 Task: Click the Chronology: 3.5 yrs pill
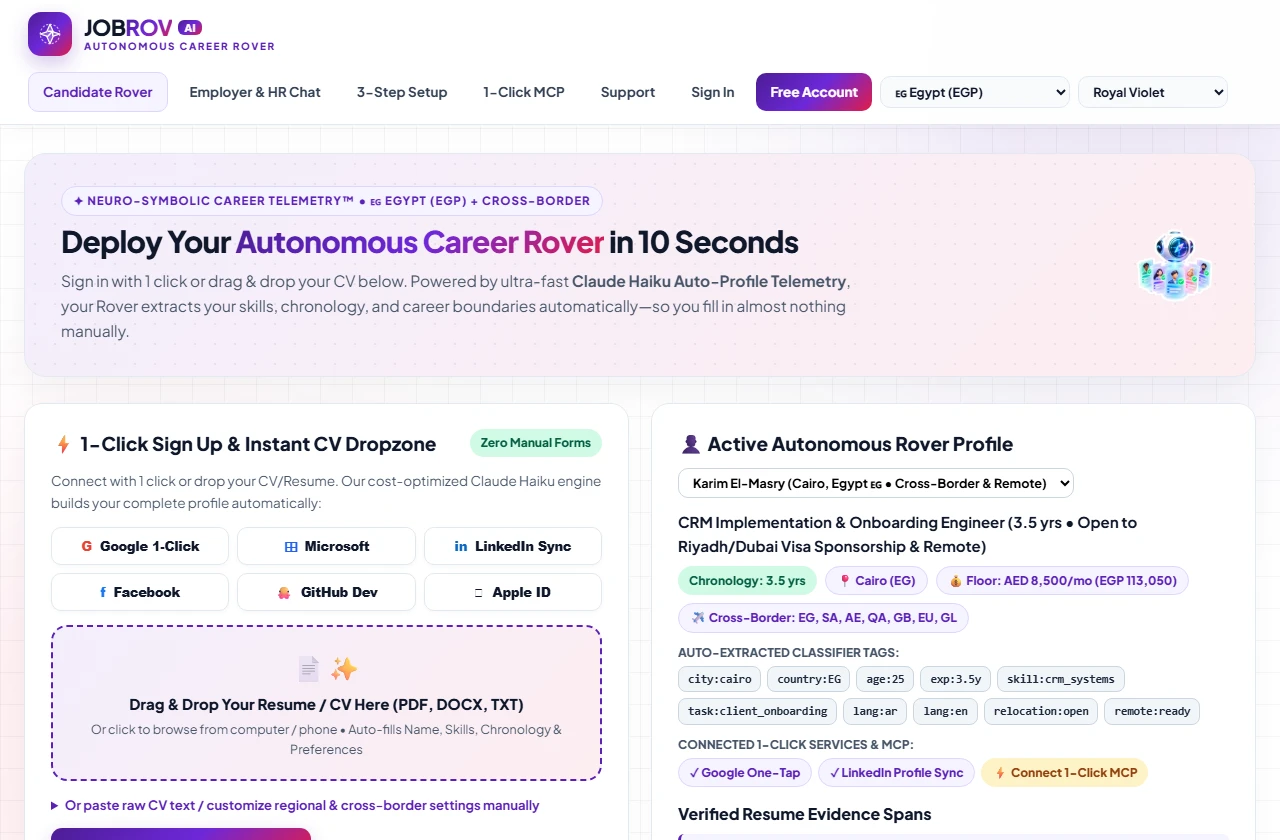tap(747, 581)
